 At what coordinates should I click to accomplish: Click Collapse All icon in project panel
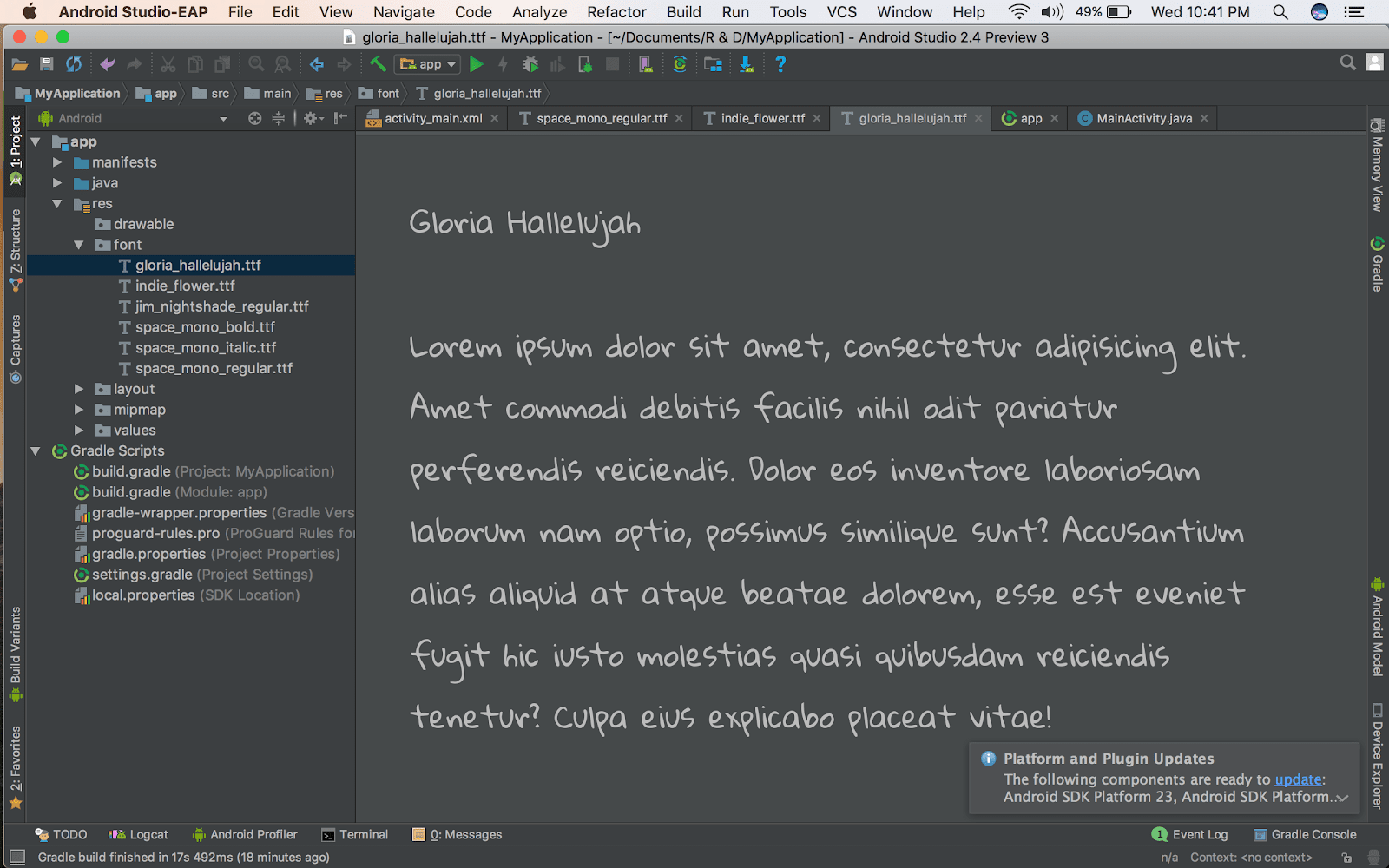pyautogui.click(x=278, y=118)
